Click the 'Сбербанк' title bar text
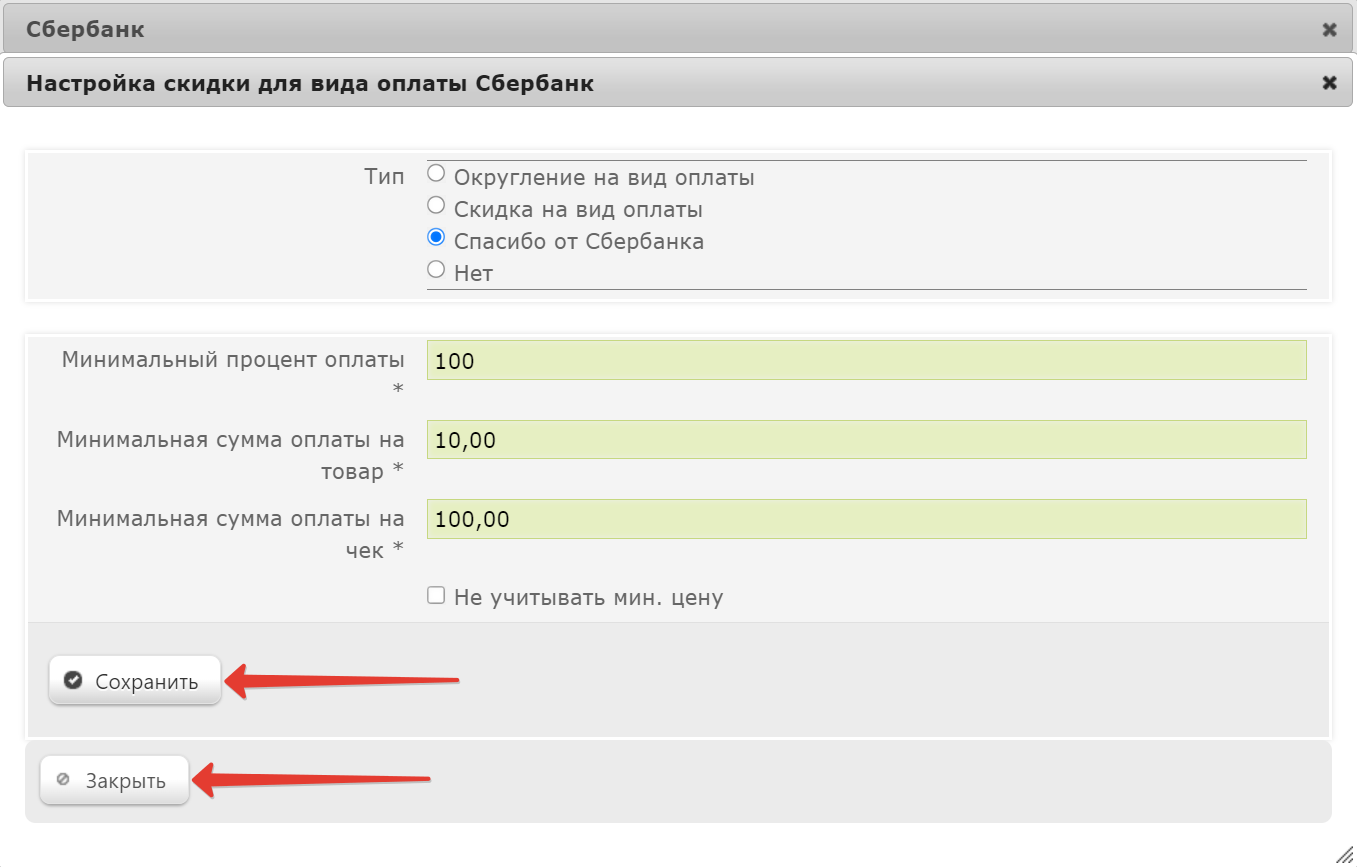Viewport: 1357px width, 867px height. [85, 30]
